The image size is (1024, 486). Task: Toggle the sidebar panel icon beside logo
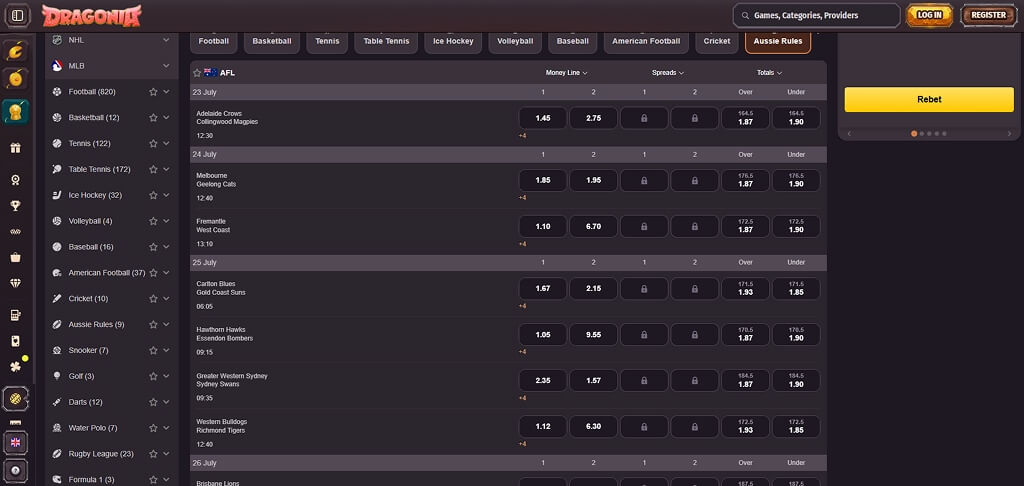(x=18, y=15)
